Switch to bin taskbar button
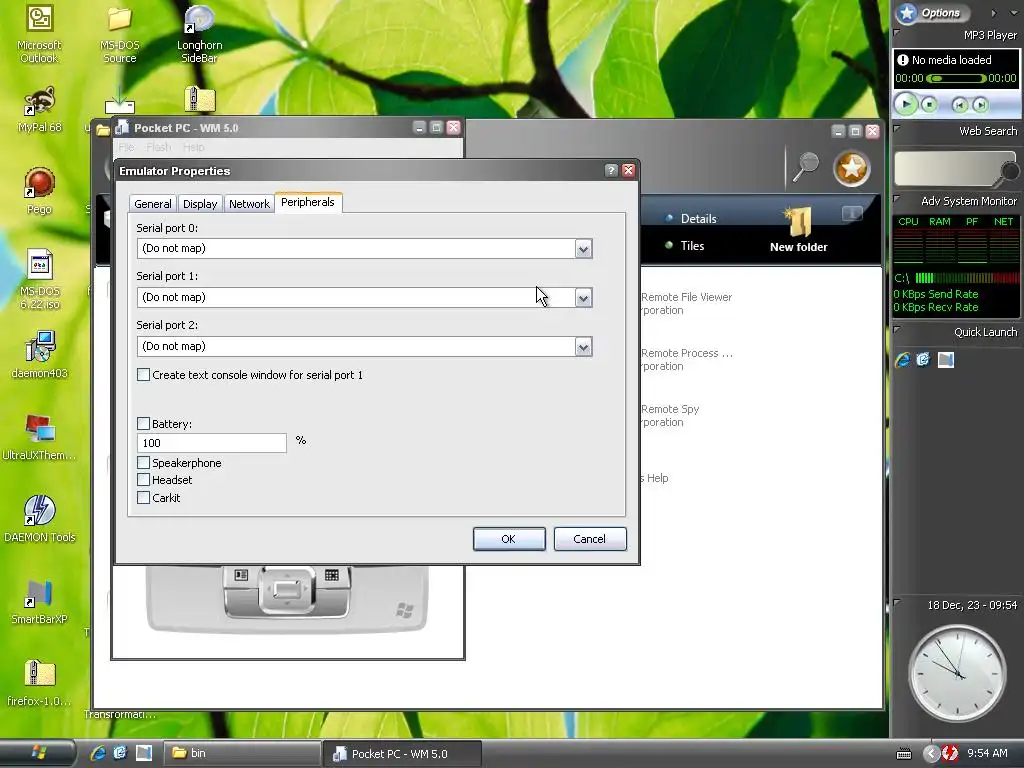1024x768 pixels. point(240,753)
